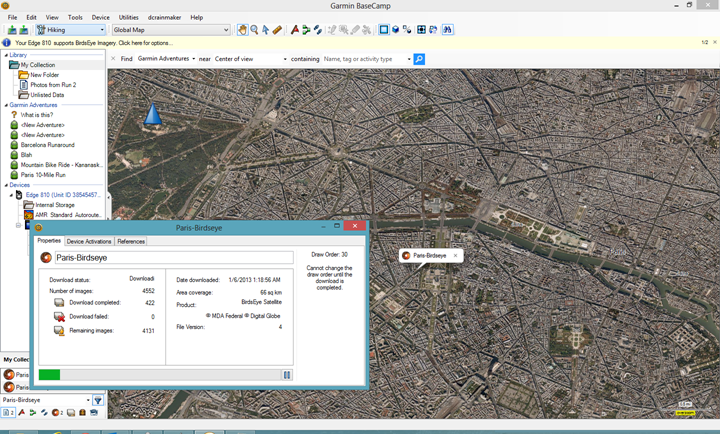Select the Properties tab
The width and height of the screenshot is (720, 434).
(49, 241)
